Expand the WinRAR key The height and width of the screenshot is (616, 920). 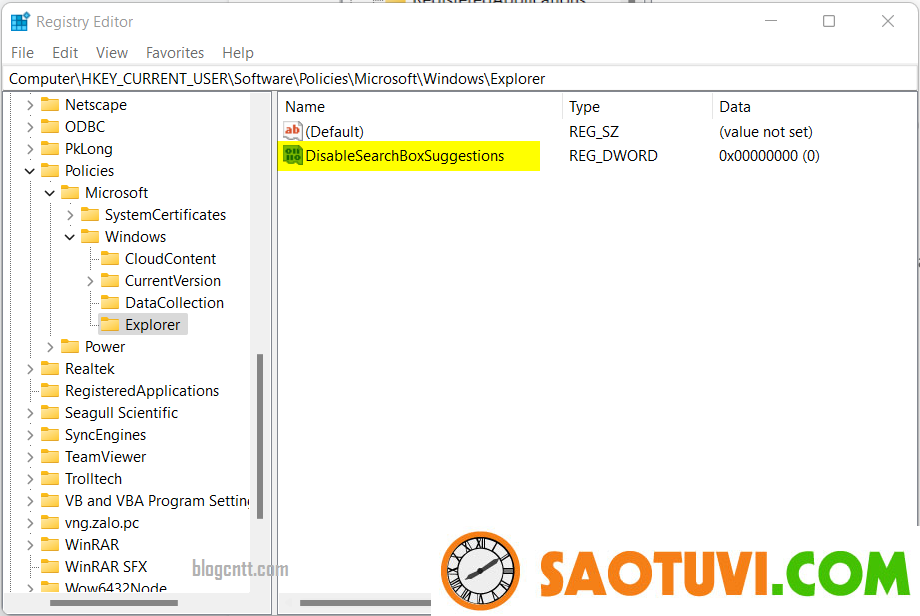30,545
